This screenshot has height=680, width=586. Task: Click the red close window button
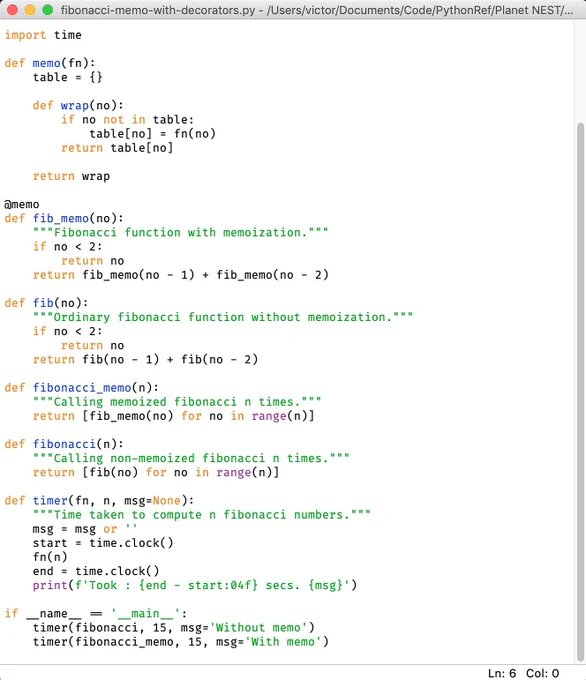12,10
